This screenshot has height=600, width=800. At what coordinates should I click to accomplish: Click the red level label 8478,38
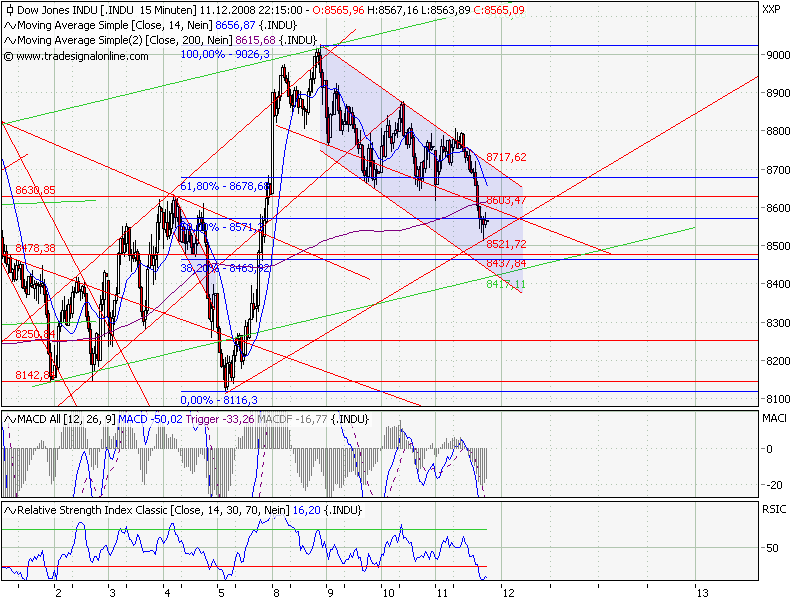(35, 248)
